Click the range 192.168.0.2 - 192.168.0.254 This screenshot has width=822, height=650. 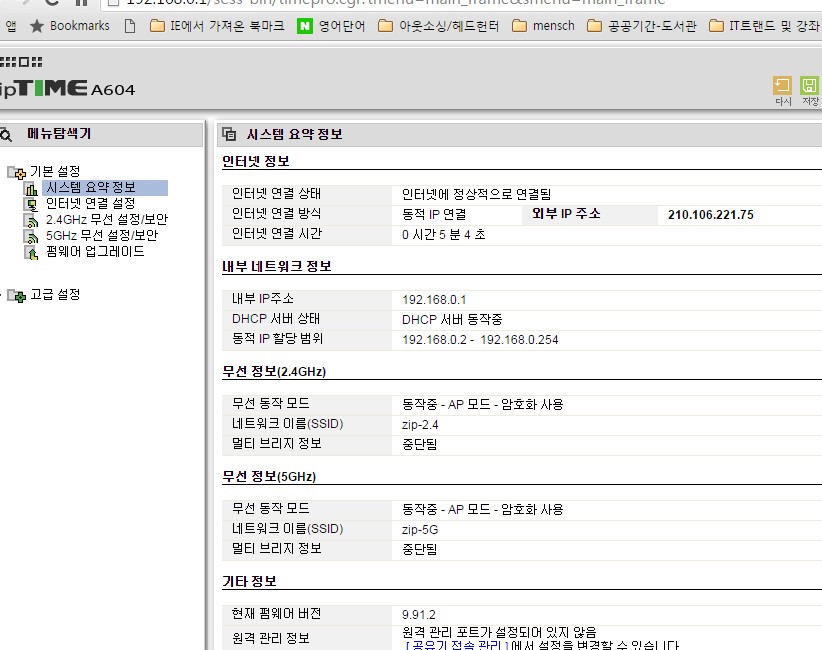coord(480,340)
